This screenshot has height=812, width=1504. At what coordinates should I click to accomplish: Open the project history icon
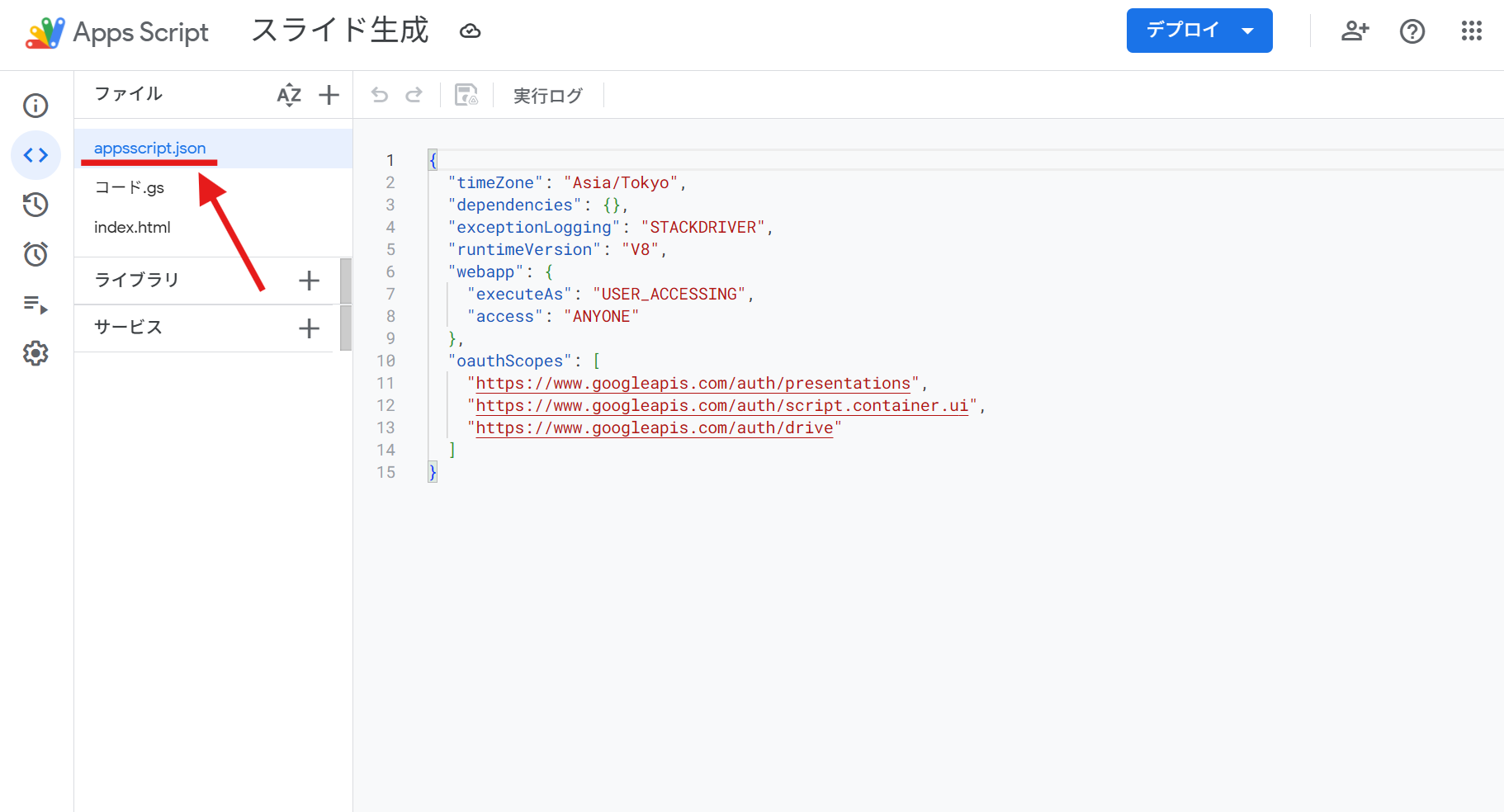coord(35,205)
